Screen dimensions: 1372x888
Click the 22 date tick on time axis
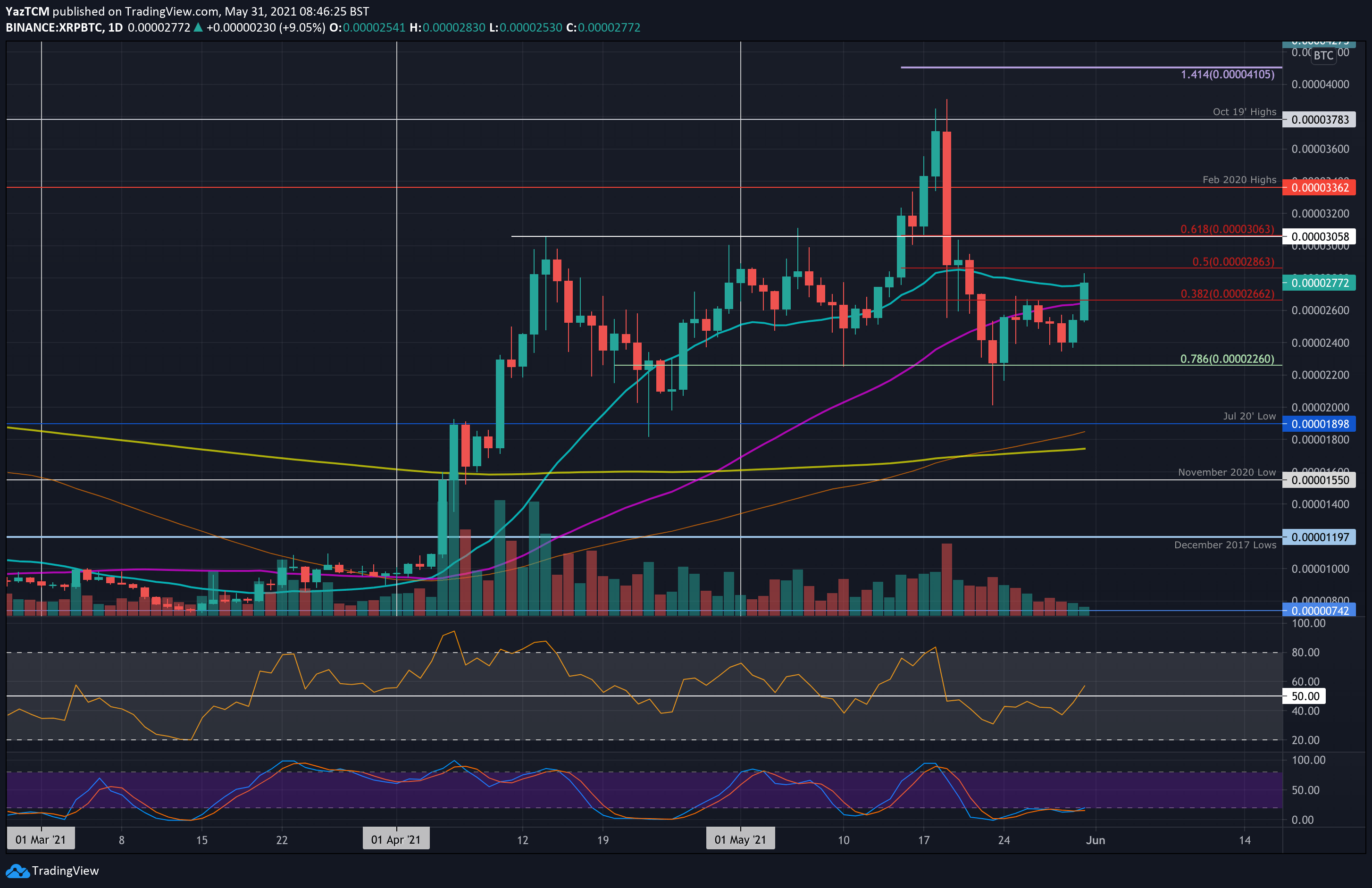pos(282,840)
